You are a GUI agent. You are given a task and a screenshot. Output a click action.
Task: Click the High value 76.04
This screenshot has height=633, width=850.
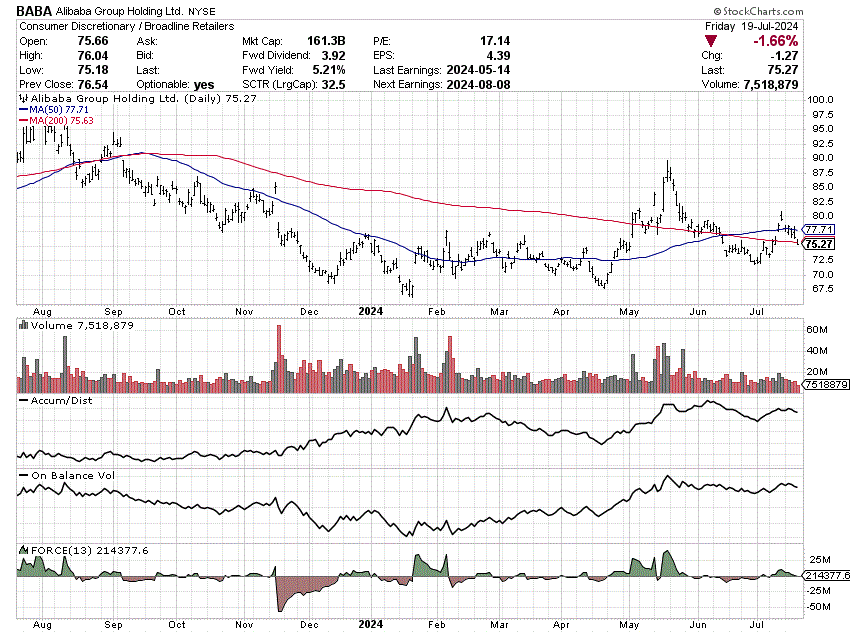[93, 55]
